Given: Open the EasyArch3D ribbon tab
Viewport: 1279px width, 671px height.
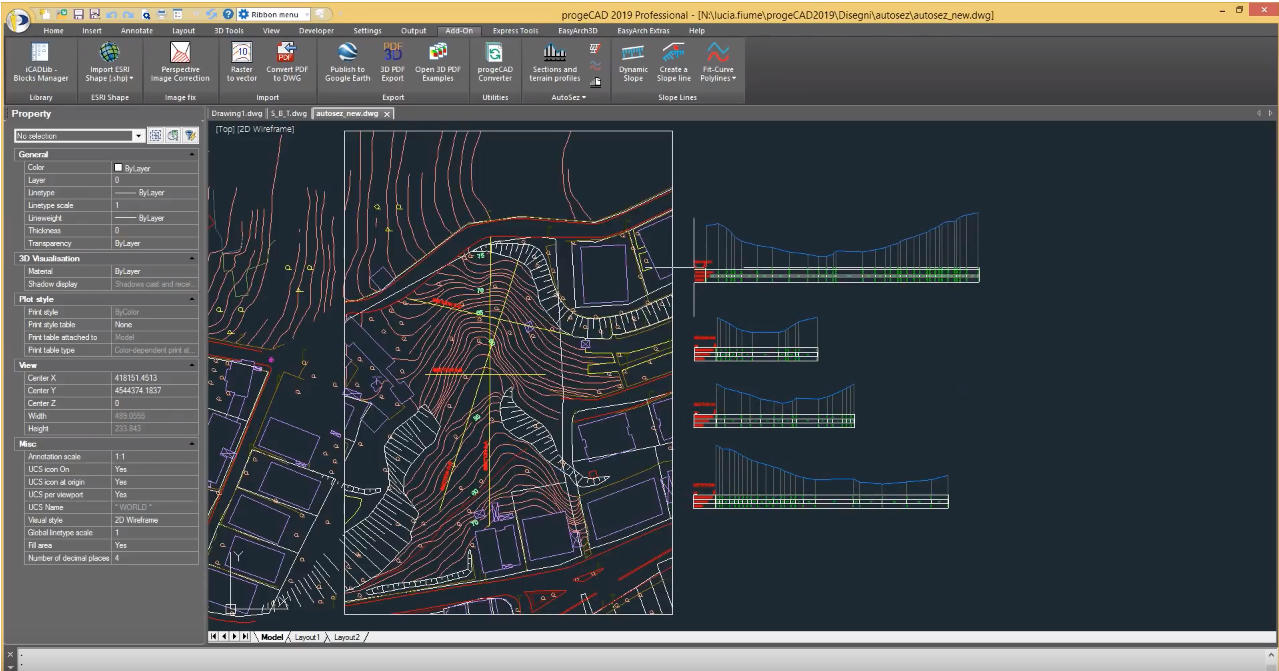Looking at the screenshot, I should [x=577, y=31].
